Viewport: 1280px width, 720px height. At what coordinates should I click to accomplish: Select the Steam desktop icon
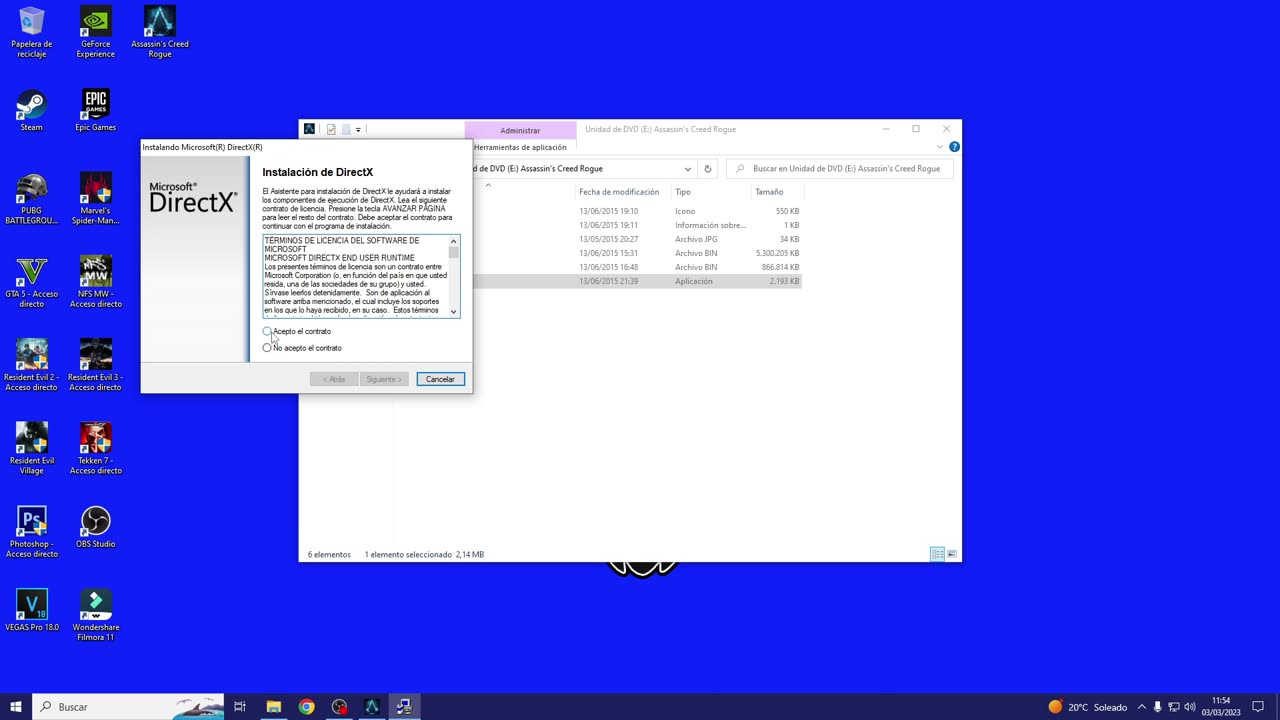click(x=32, y=111)
